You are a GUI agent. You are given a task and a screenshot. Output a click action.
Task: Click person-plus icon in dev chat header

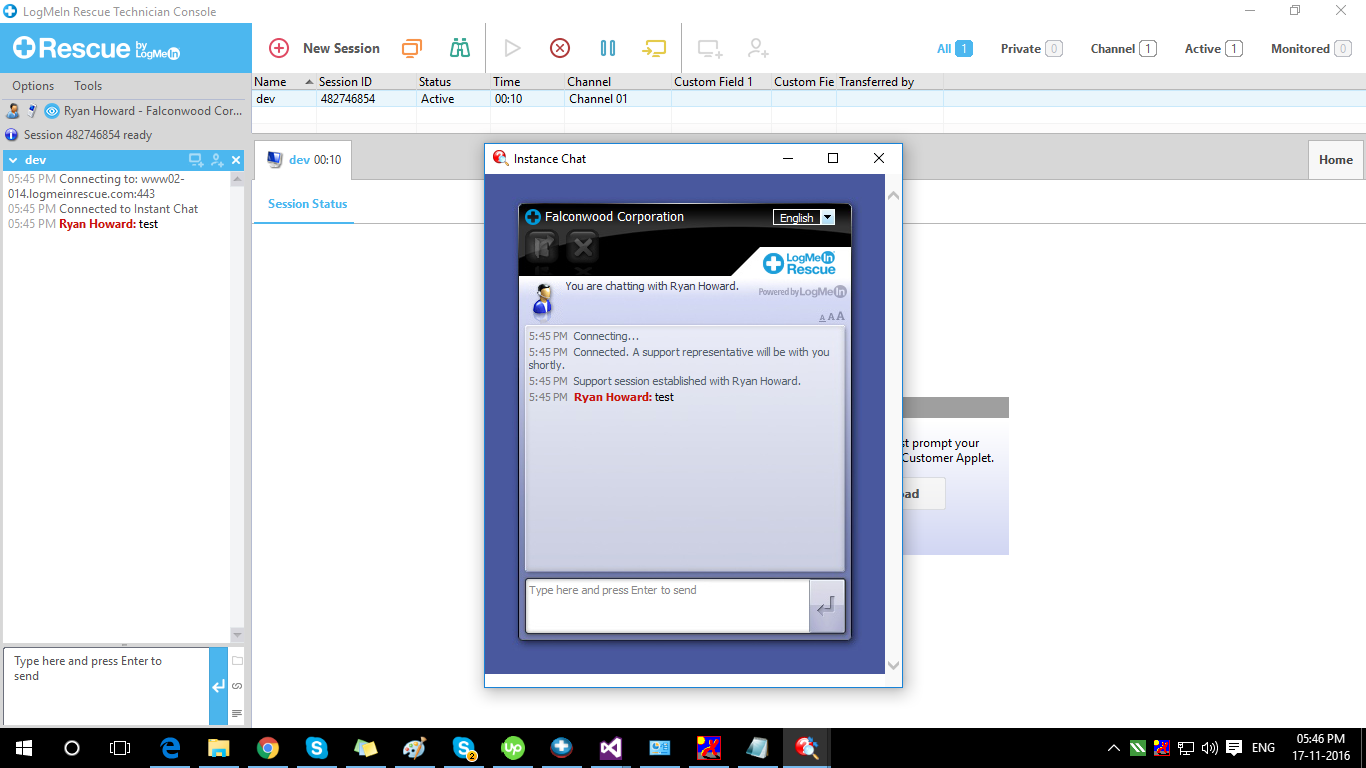point(217,160)
